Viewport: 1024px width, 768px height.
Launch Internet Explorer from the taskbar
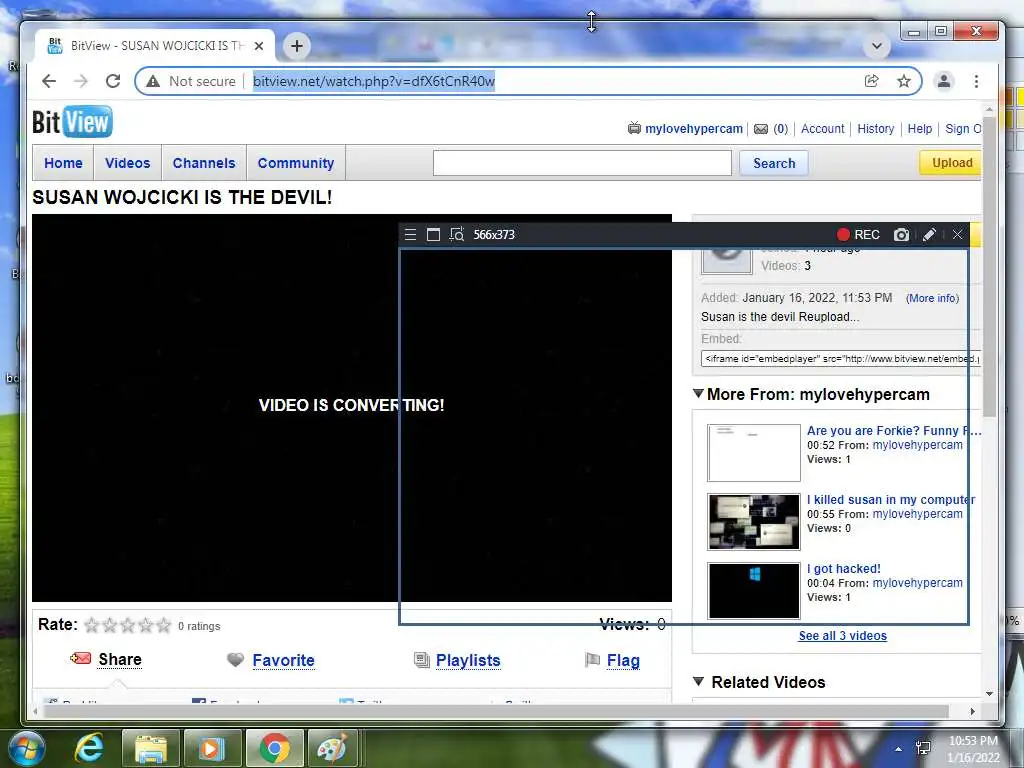tap(89, 748)
